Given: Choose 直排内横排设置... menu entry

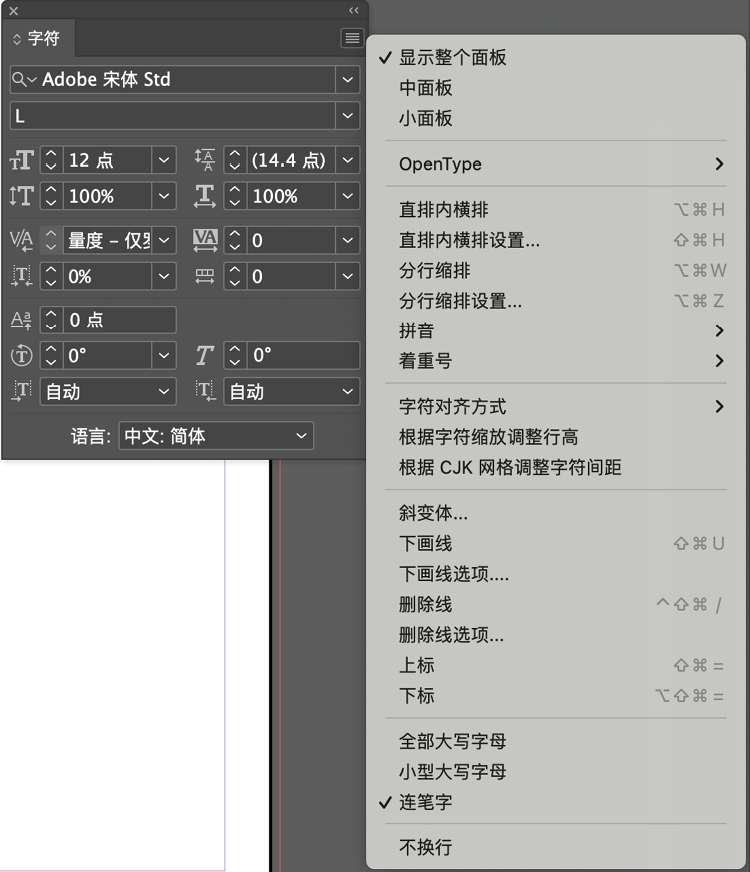Looking at the screenshot, I should pyautogui.click(x=469, y=240).
